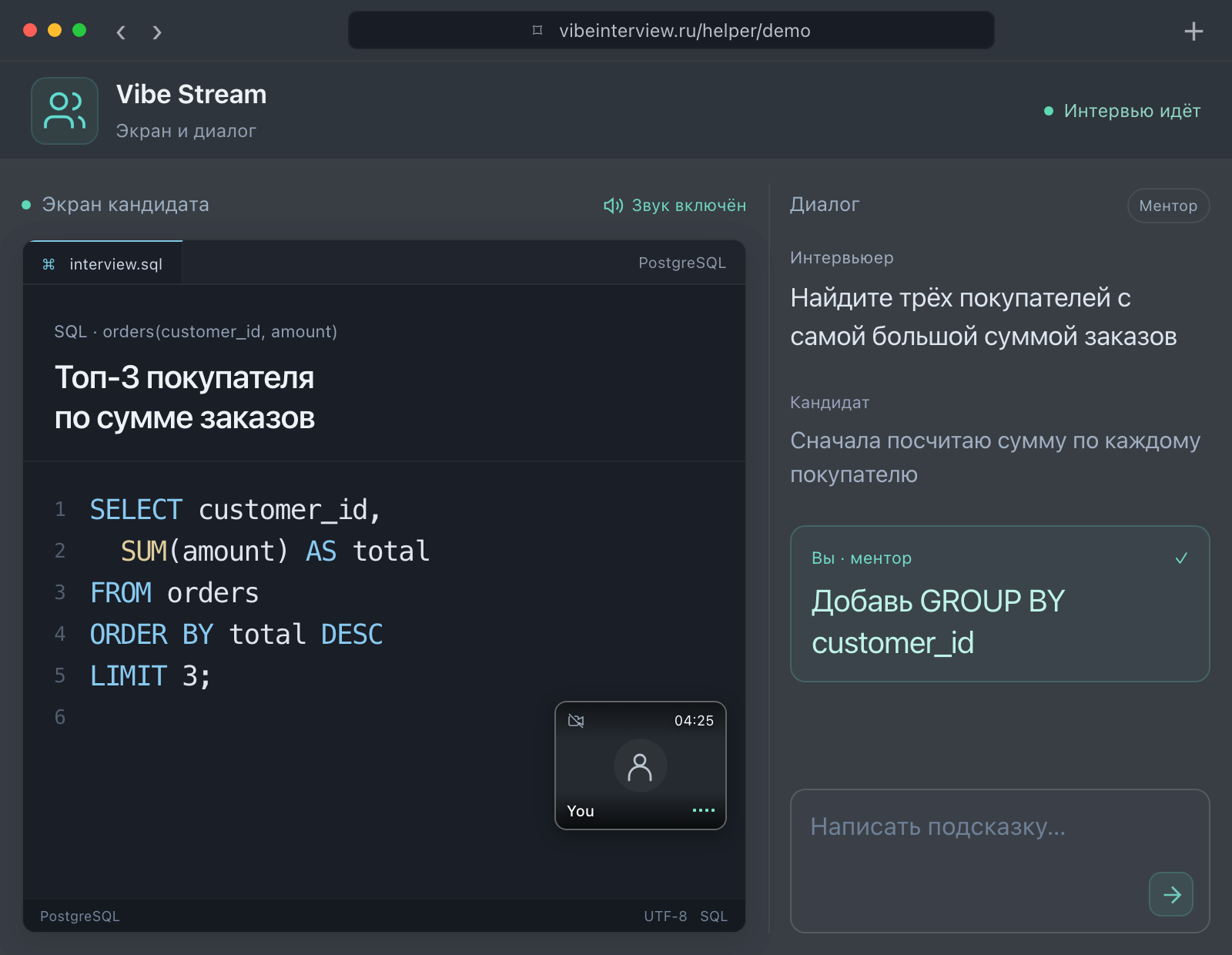The image size is (1232, 955).
Task: Go back with the browser back arrow
Action: pyautogui.click(x=121, y=32)
